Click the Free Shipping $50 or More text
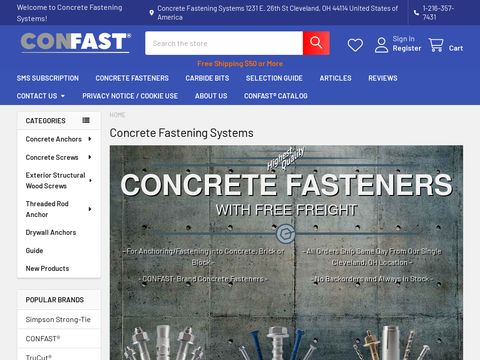This screenshot has height=360, width=480. (240, 63)
